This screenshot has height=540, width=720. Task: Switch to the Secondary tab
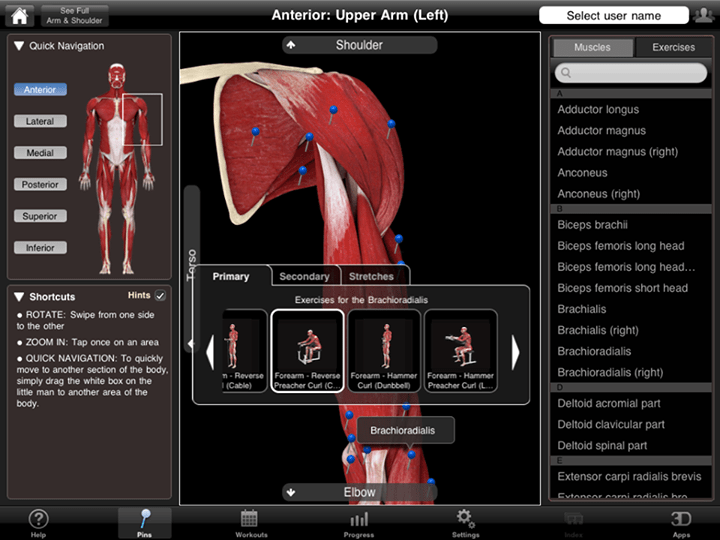tap(305, 276)
